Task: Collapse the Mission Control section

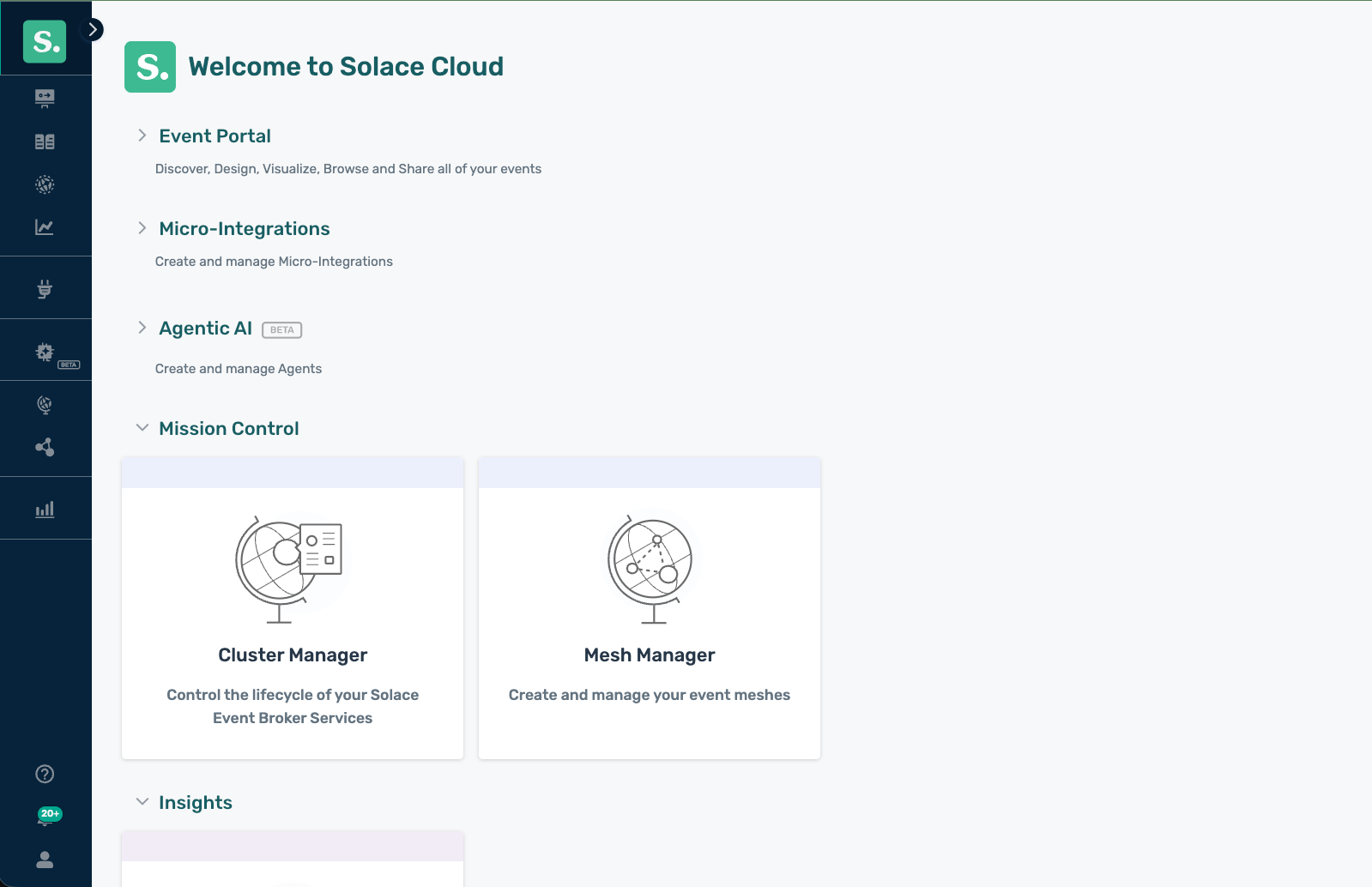Action: [142, 428]
